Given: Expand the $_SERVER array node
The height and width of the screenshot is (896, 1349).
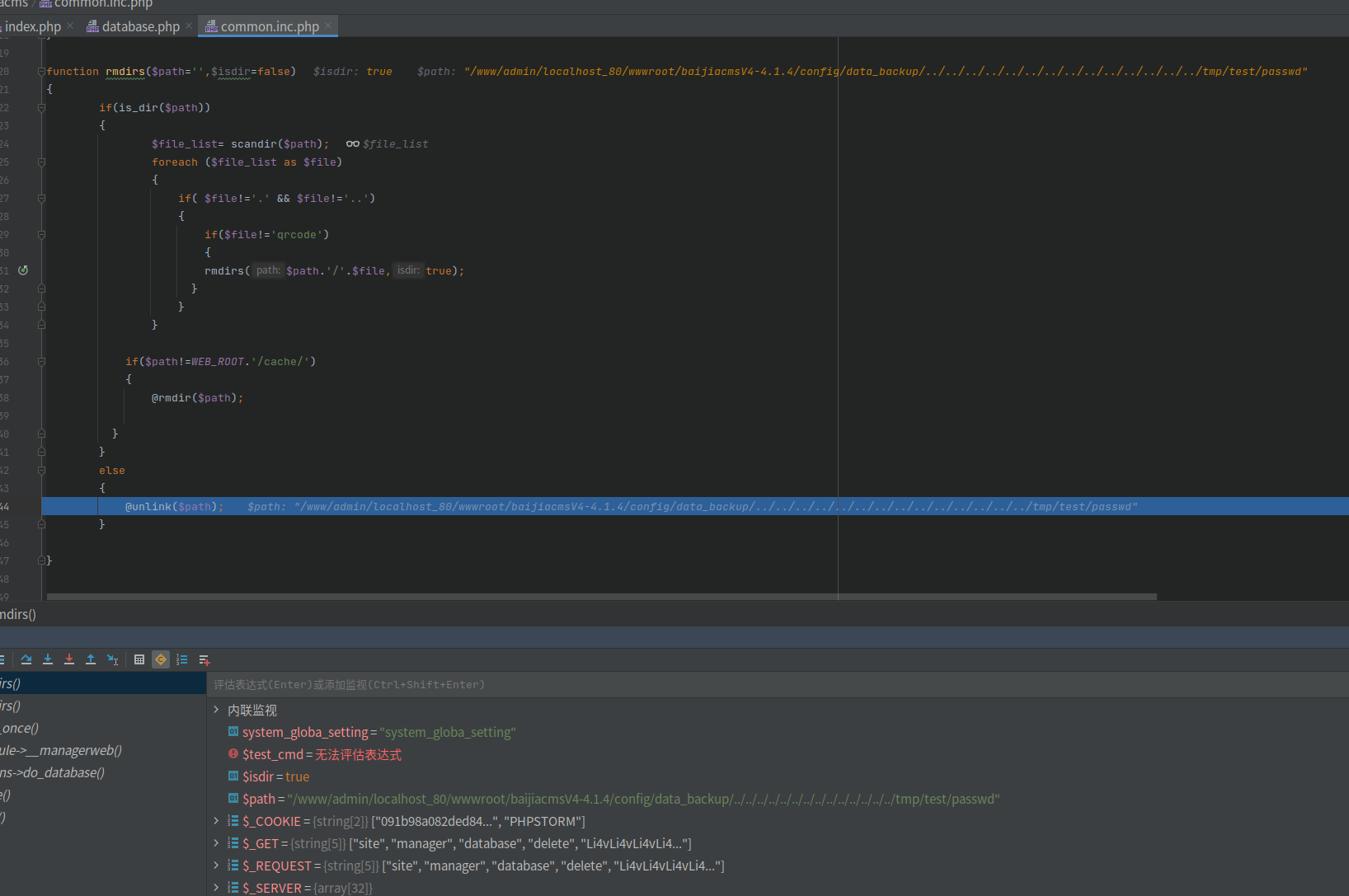Looking at the screenshot, I should tap(217, 888).
